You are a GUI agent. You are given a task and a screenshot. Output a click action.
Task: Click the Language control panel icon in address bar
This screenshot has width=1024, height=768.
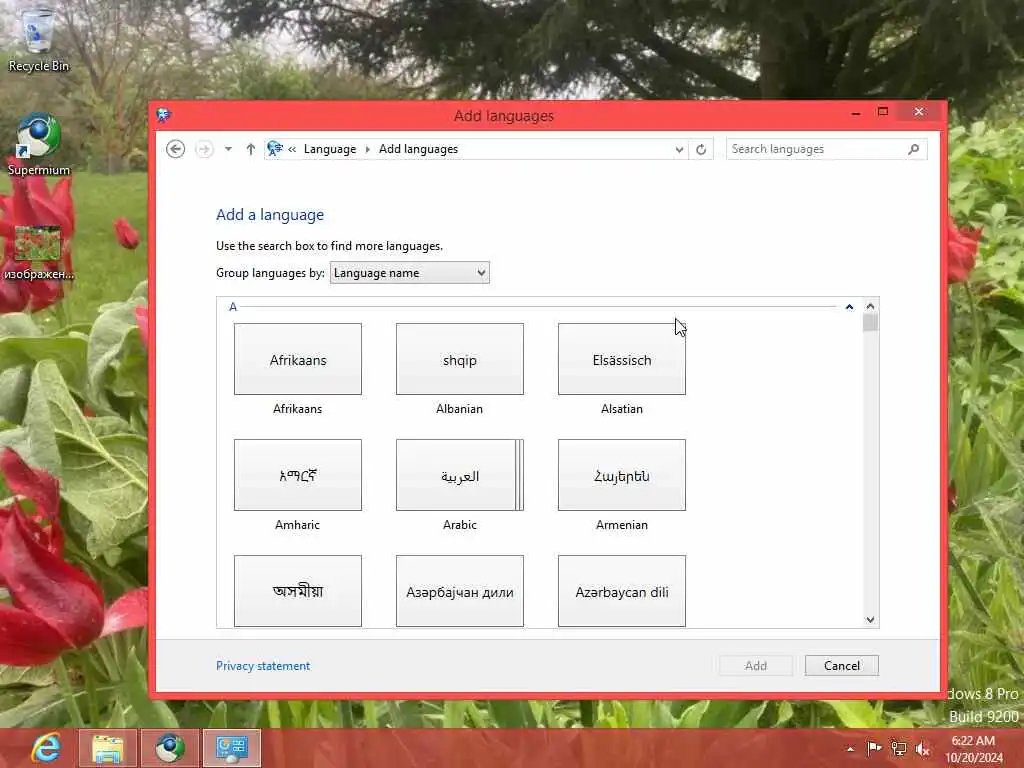pos(275,149)
